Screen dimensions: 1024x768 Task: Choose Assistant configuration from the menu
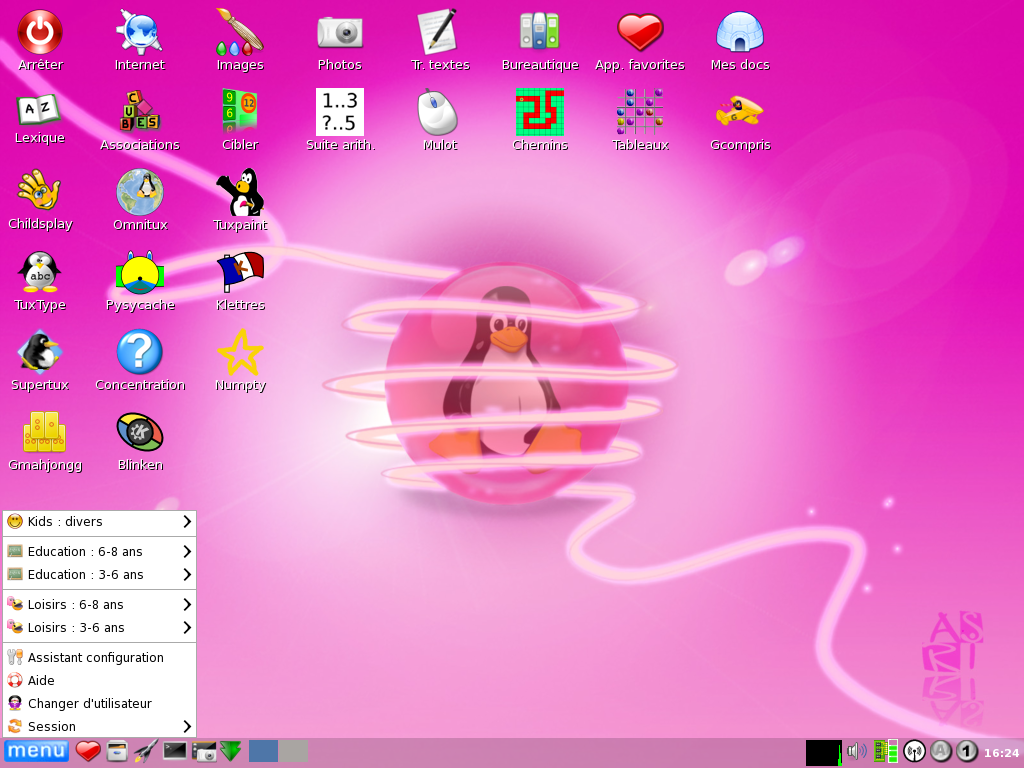tap(99, 657)
